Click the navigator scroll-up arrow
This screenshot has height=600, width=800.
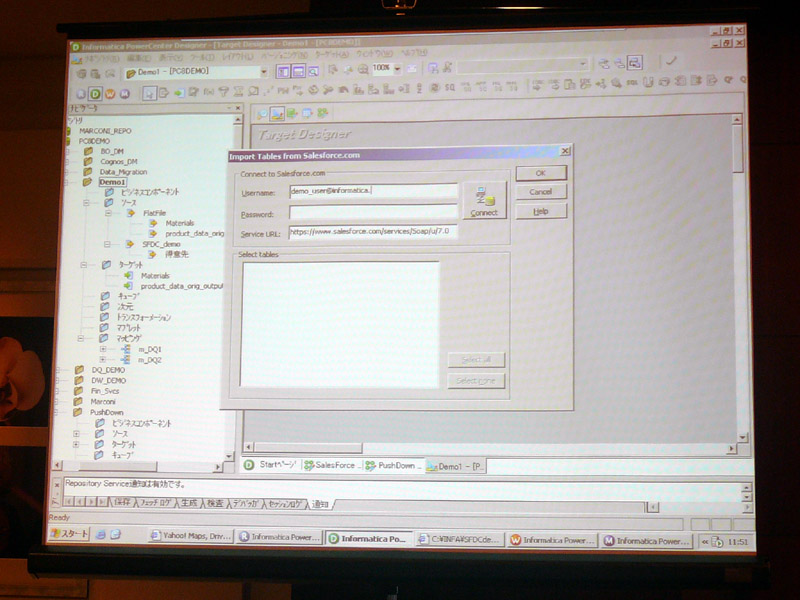[x=238, y=119]
